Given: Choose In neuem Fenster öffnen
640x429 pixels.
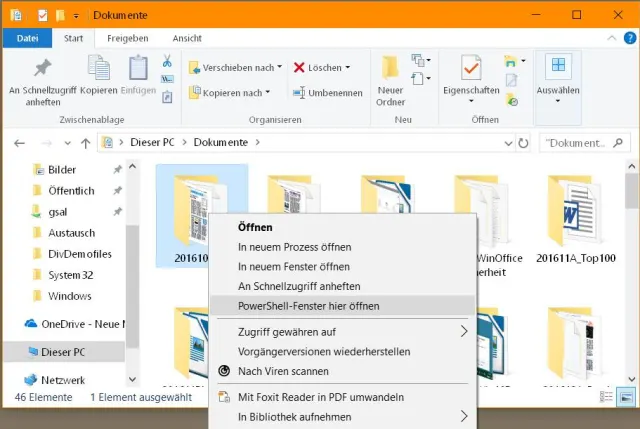Looking at the screenshot, I should point(342,267).
